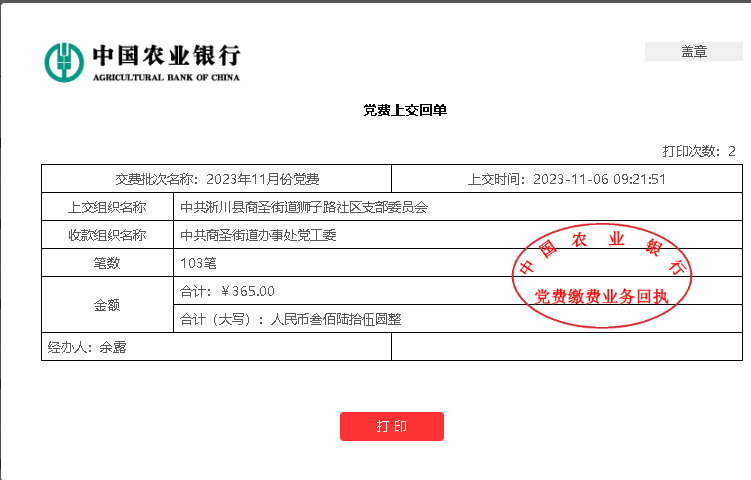This screenshot has width=751, height=480.
Task: Click the 金额 label cell
Action: point(107,305)
